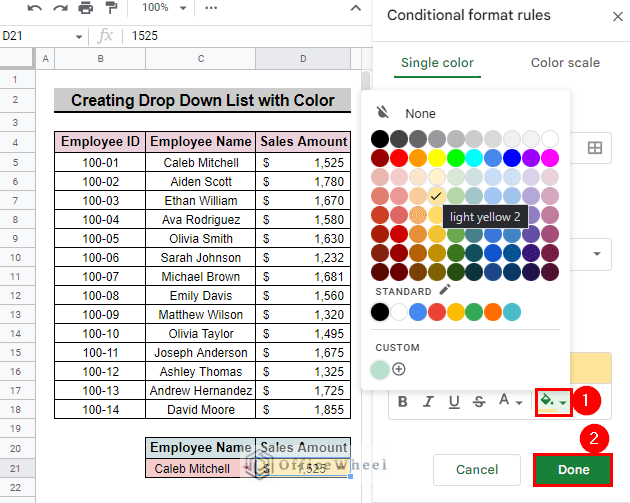This screenshot has height=503, width=630.
Task: Open the three-dot more toolbar options
Action: pos(211,8)
